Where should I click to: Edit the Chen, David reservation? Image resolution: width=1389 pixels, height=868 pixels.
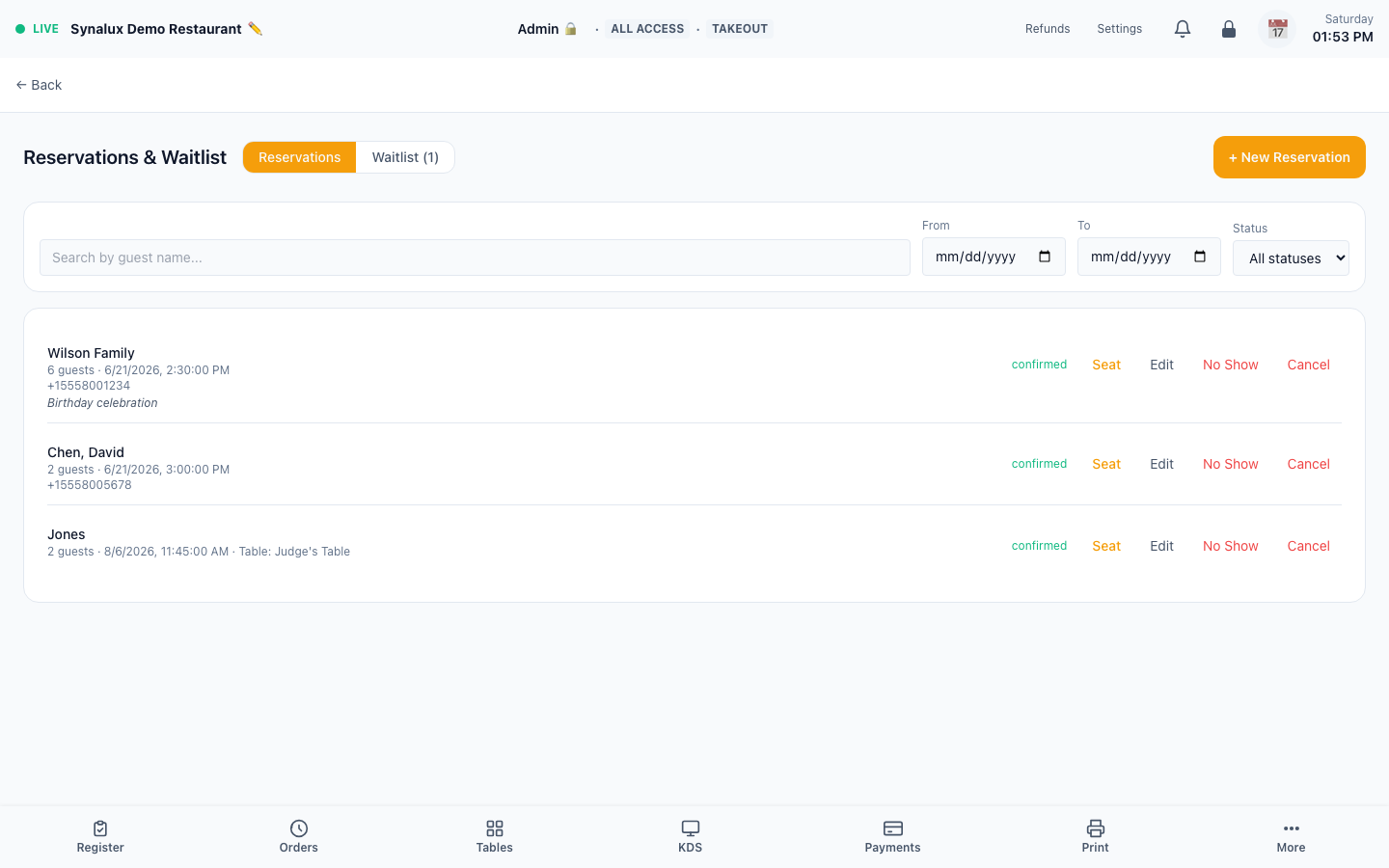tap(1161, 464)
